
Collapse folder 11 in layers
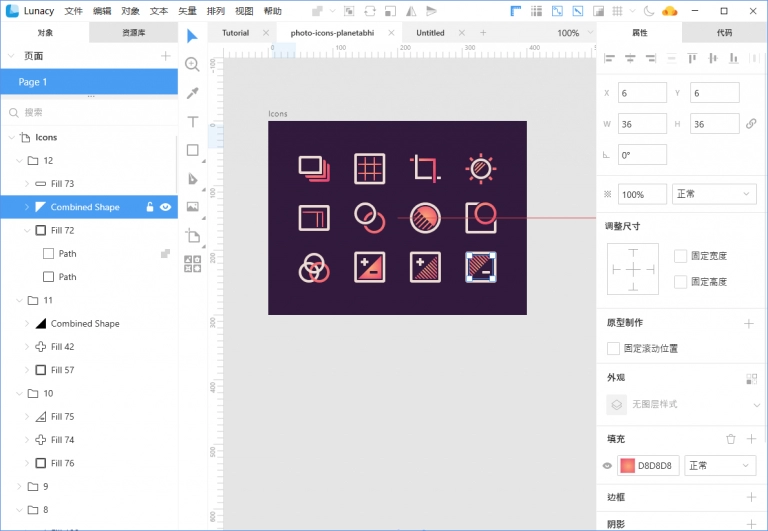[x=19, y=300]
